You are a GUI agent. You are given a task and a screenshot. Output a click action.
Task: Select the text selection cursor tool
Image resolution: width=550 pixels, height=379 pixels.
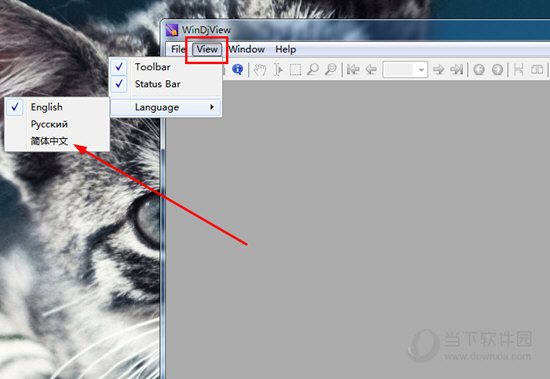(278, 69)
